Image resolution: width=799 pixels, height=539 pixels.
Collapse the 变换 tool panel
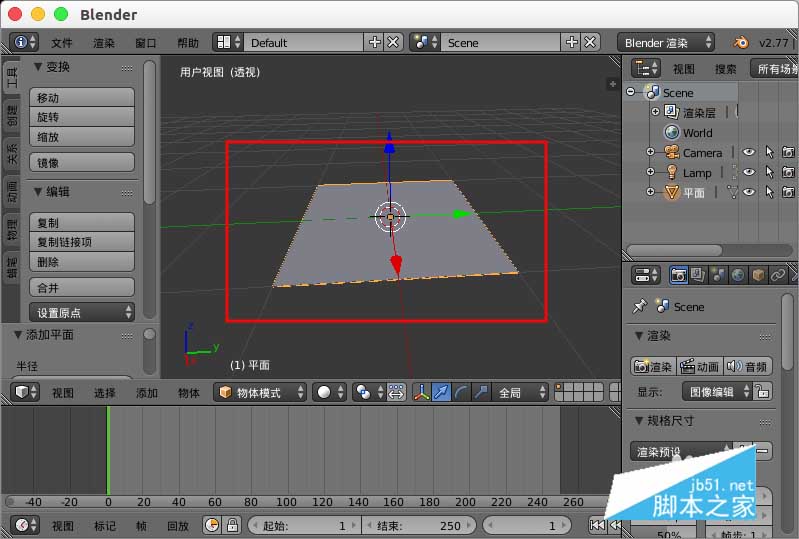[38, 67]
